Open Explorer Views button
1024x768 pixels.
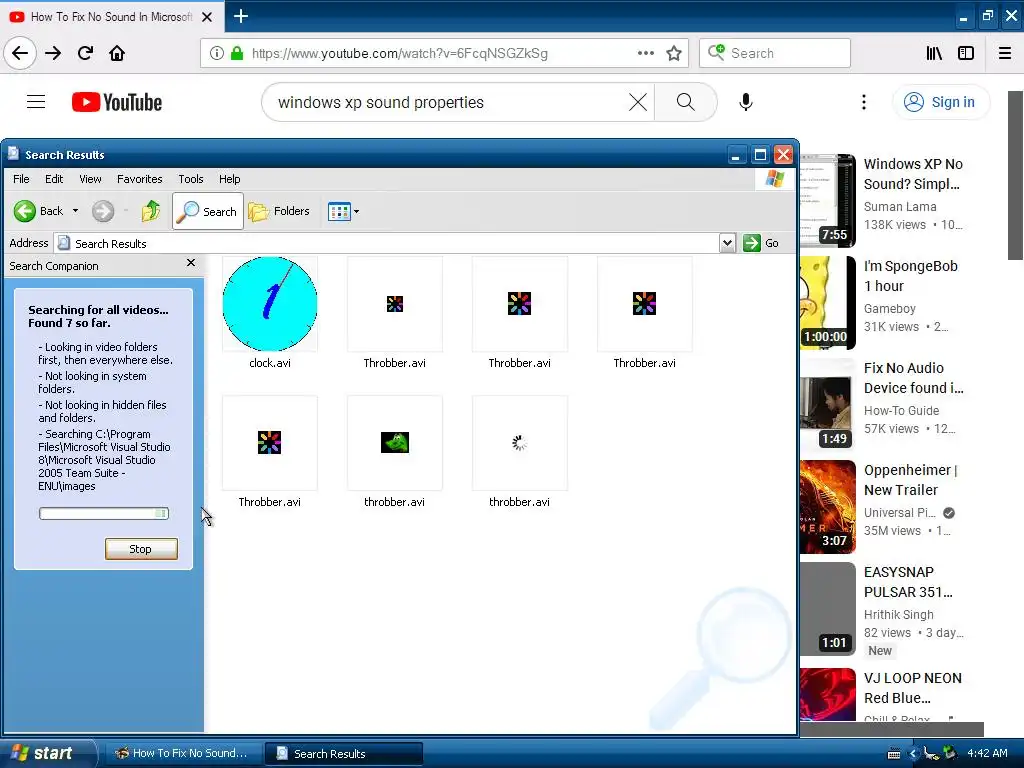click(x=339, y=212)
